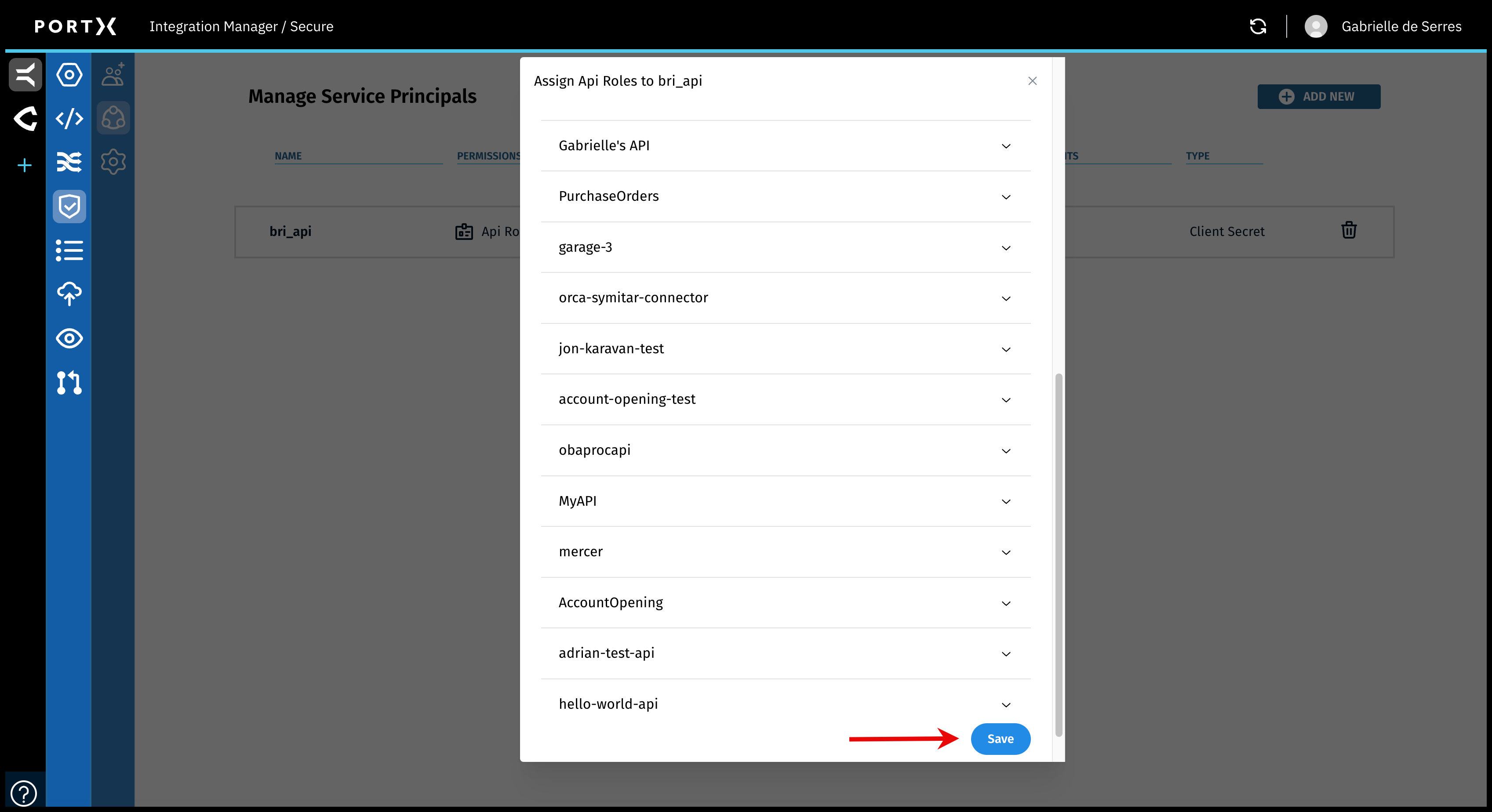Click the cloud upload icon in the sidebar
The height and width of the screenshot is (812, 1492).
tap(69, 294)
